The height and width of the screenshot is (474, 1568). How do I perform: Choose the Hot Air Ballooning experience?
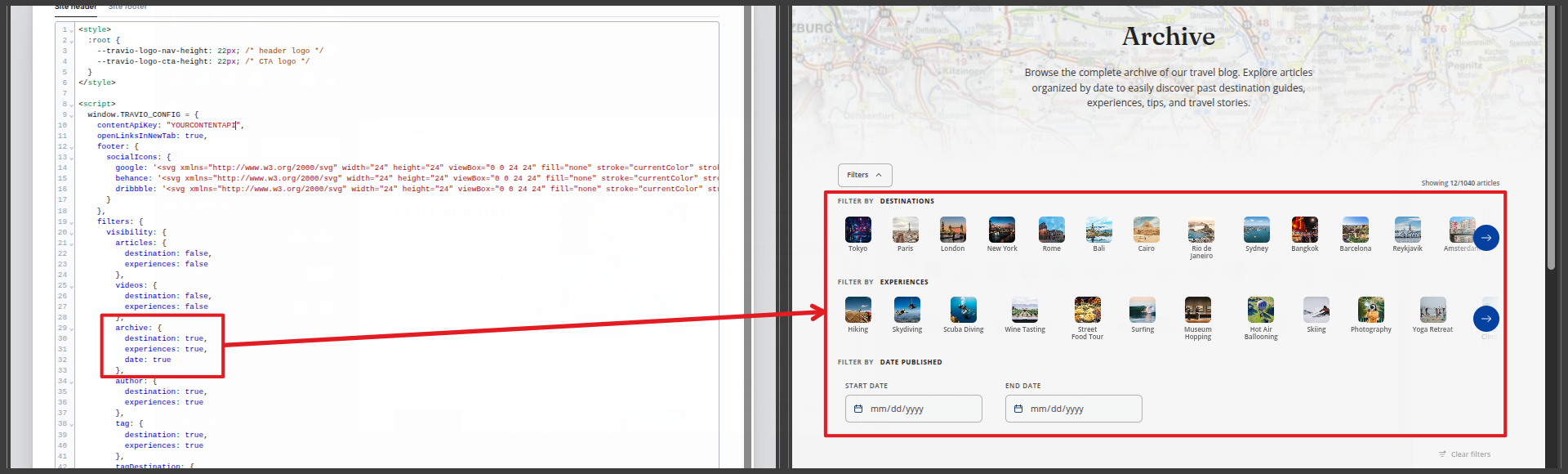pos(1260,311)
